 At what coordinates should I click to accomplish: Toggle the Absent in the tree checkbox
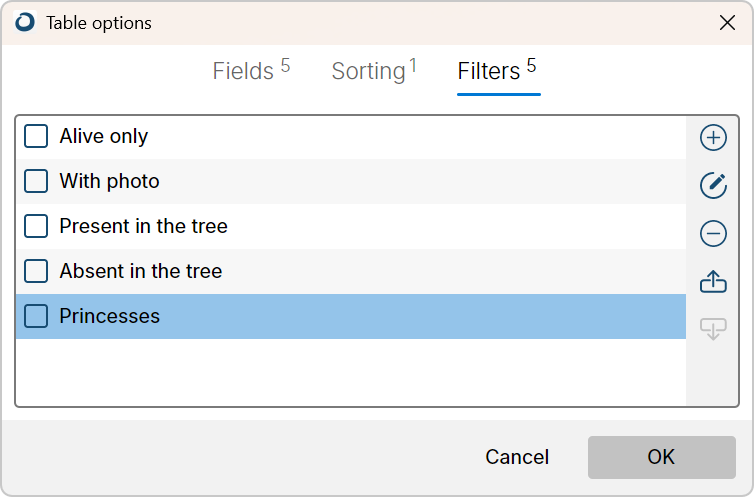(x=36, y=271)
